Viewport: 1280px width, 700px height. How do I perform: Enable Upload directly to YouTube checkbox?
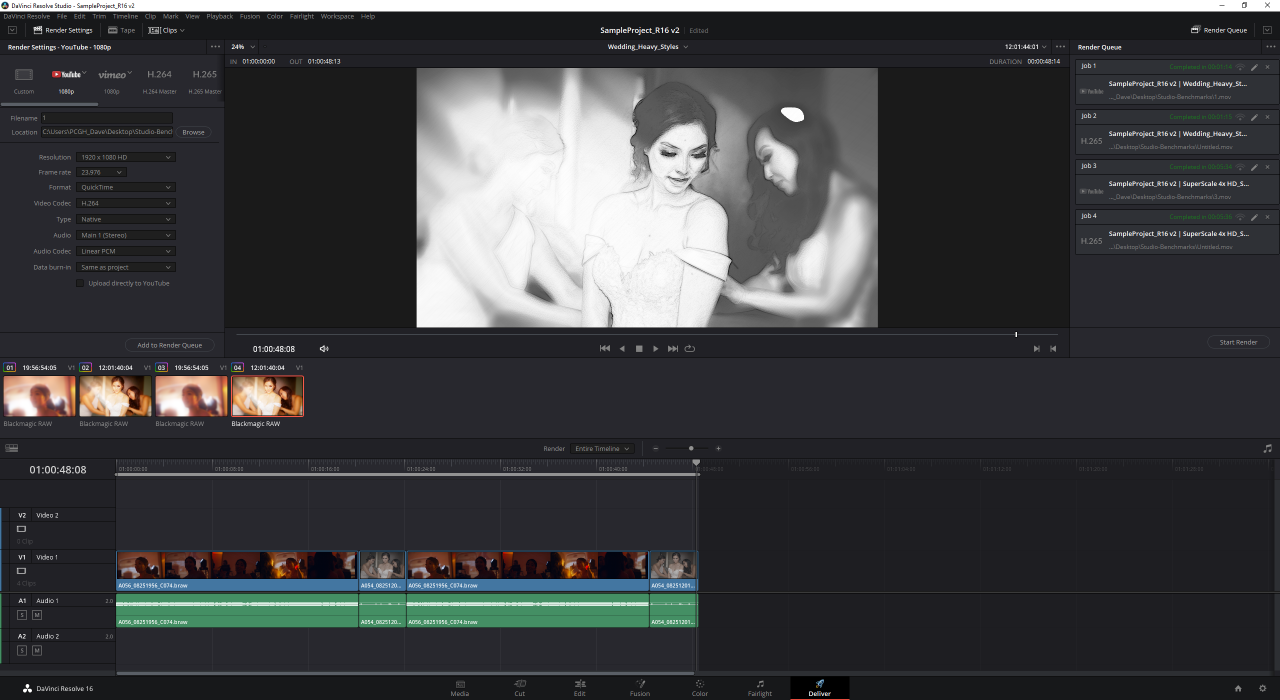click(x=80, y=283)
